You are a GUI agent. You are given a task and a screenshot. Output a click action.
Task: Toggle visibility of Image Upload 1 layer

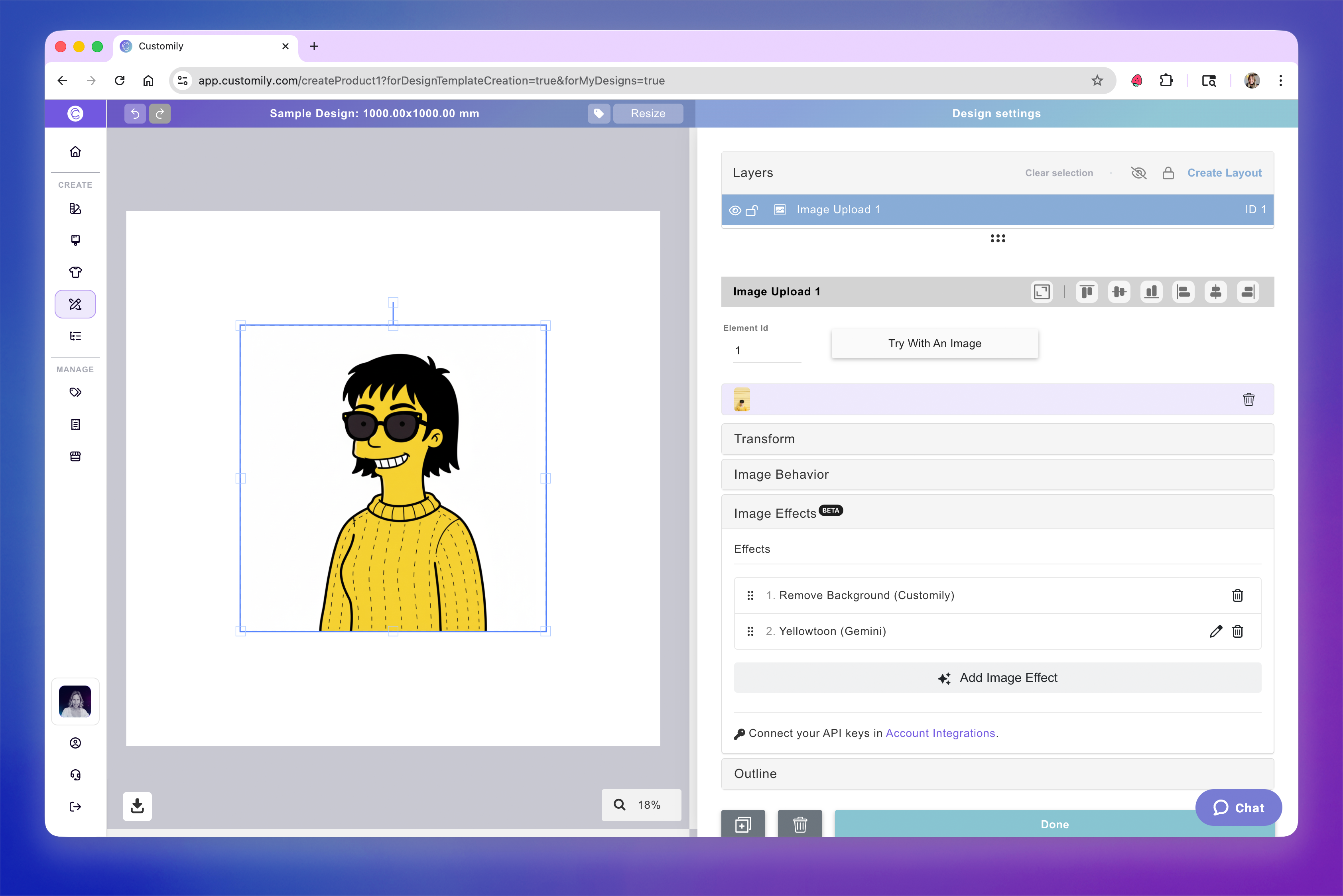pos(735,210)
